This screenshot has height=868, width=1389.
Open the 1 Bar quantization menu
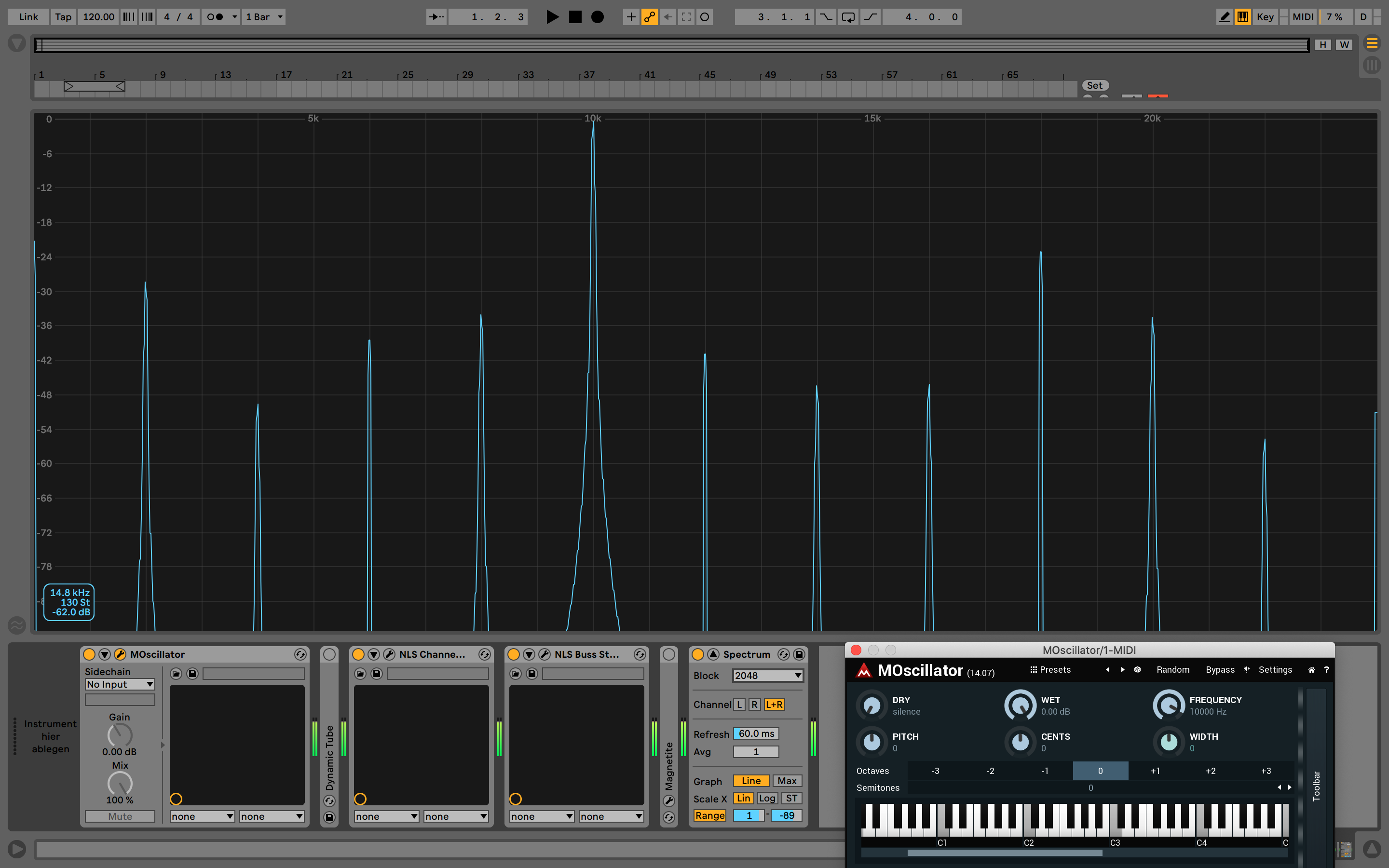[264, 17]
